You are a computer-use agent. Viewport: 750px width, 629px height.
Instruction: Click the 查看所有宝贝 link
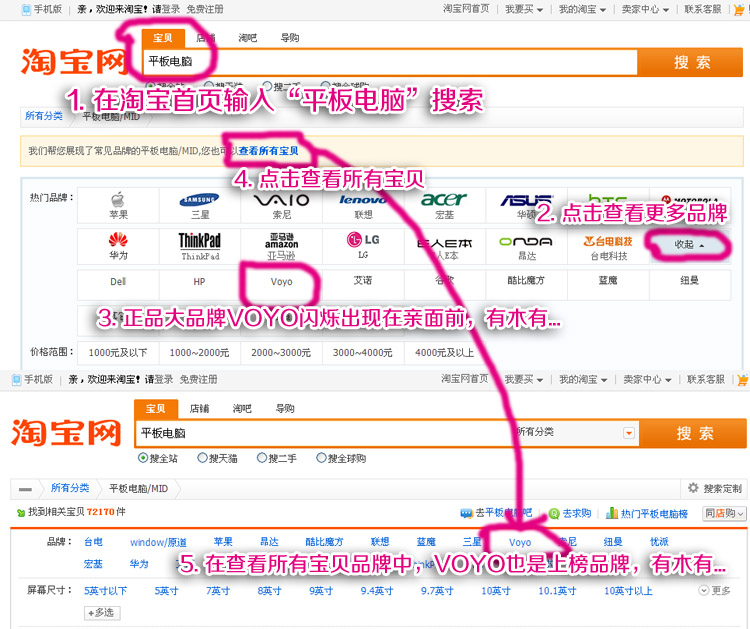(x=268, y=151)
